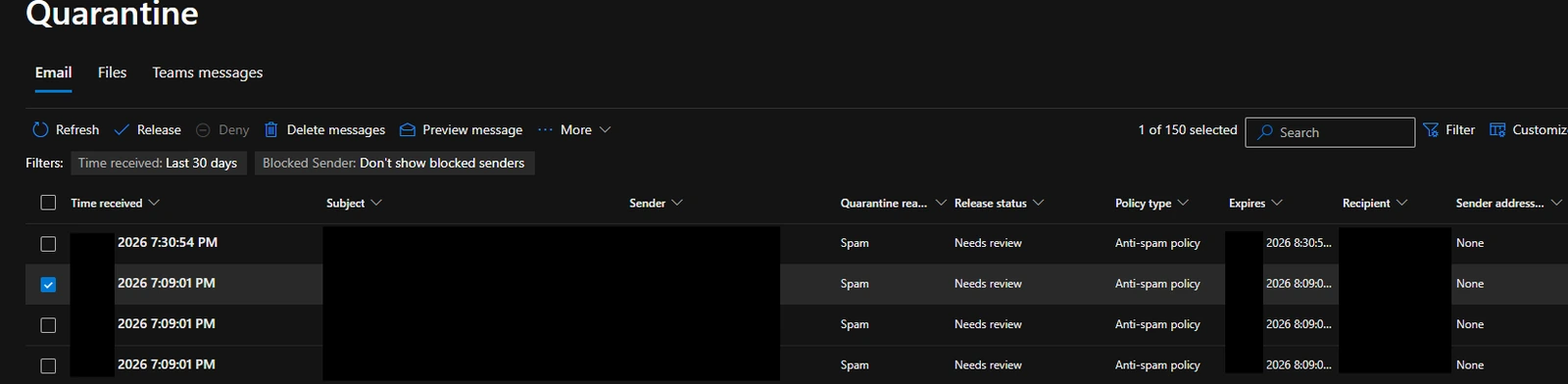Click the Customize columns icon
This screenshot has height=384, width=1568.
tap(1497, 130)
